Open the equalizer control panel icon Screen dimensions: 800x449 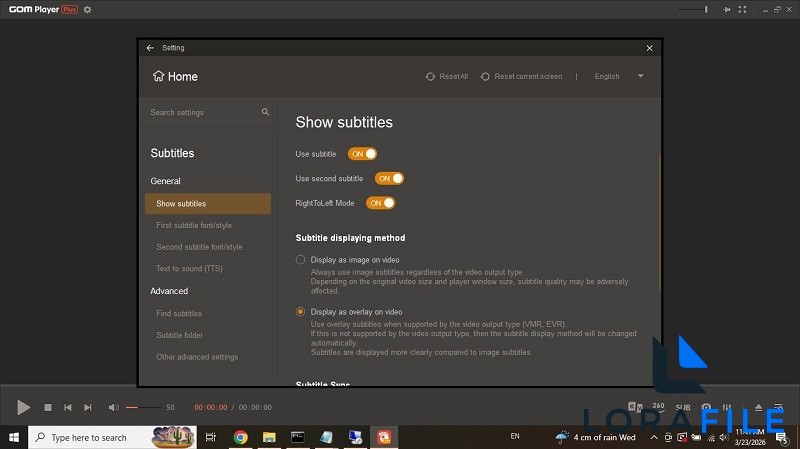727,407
